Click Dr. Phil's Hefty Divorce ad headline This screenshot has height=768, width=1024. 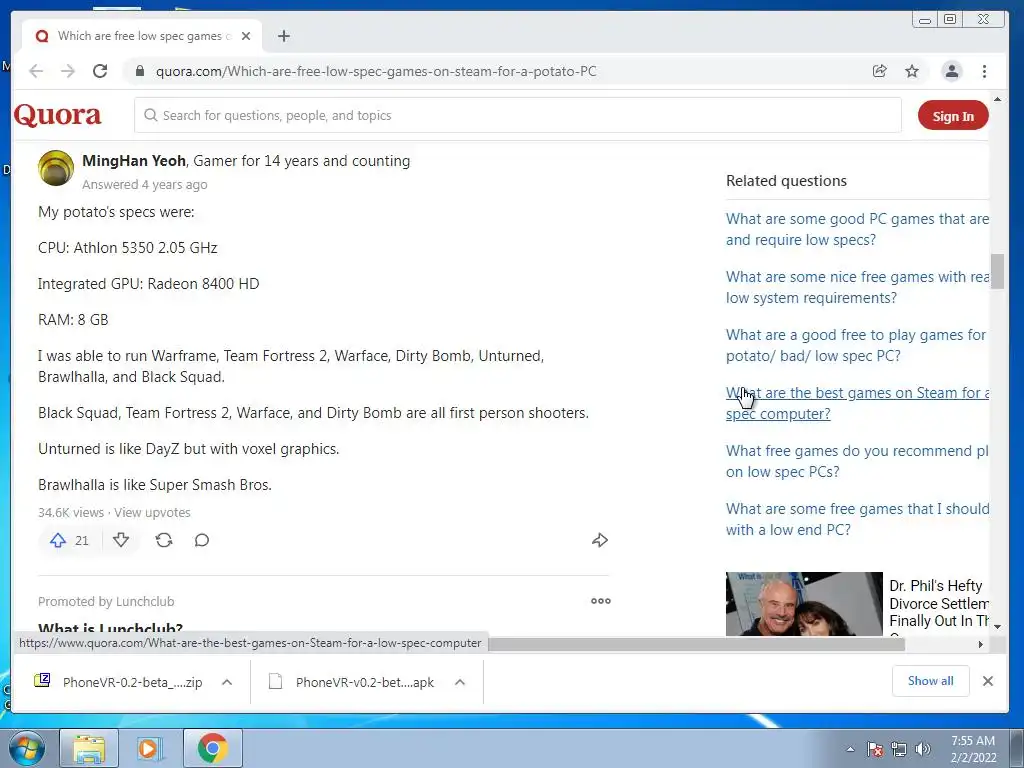click(938, 603)
